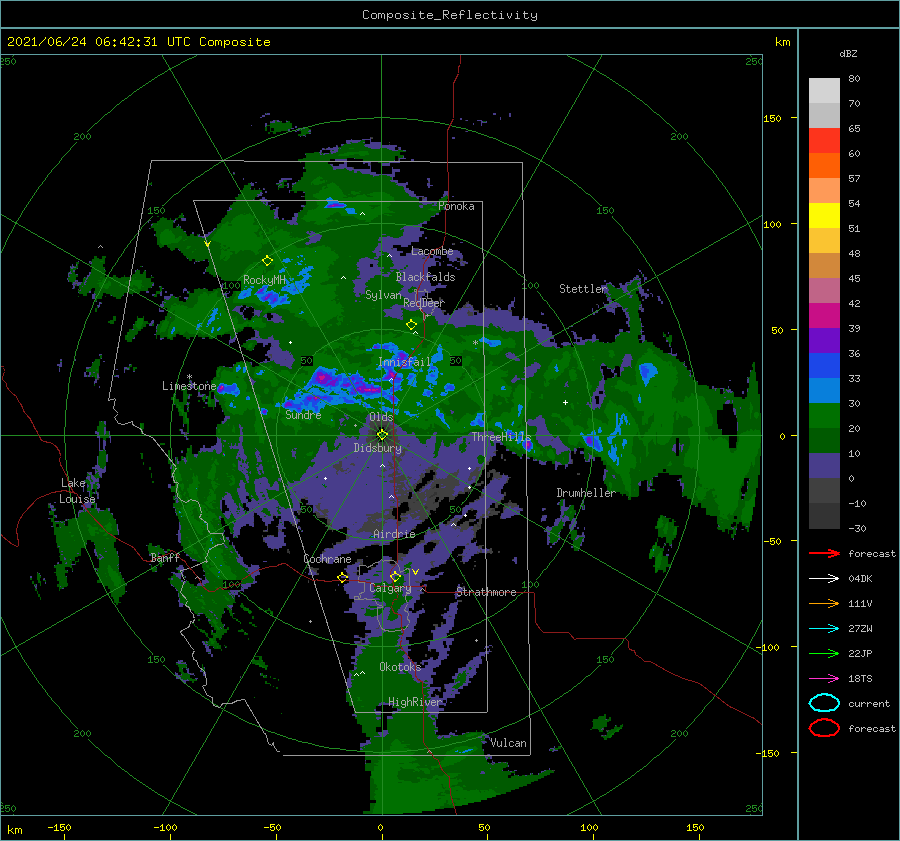Click the ThreeHills label
This screenshot has height=841, width=900.
pos(502,437)
